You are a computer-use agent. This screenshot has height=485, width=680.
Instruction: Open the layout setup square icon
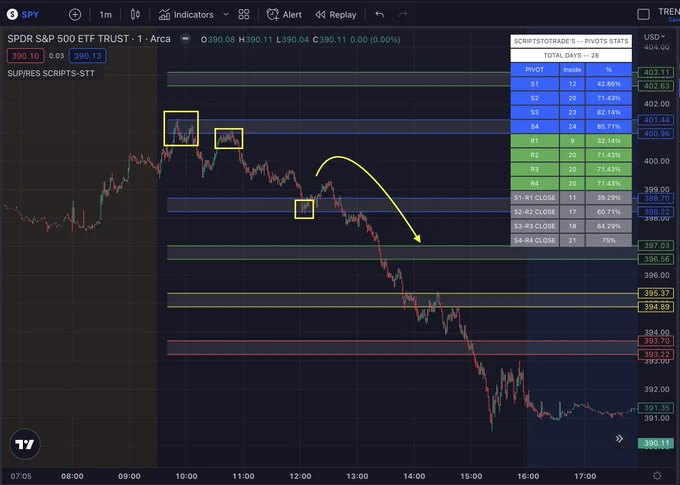pyautogui.click(x=643, y=14)
